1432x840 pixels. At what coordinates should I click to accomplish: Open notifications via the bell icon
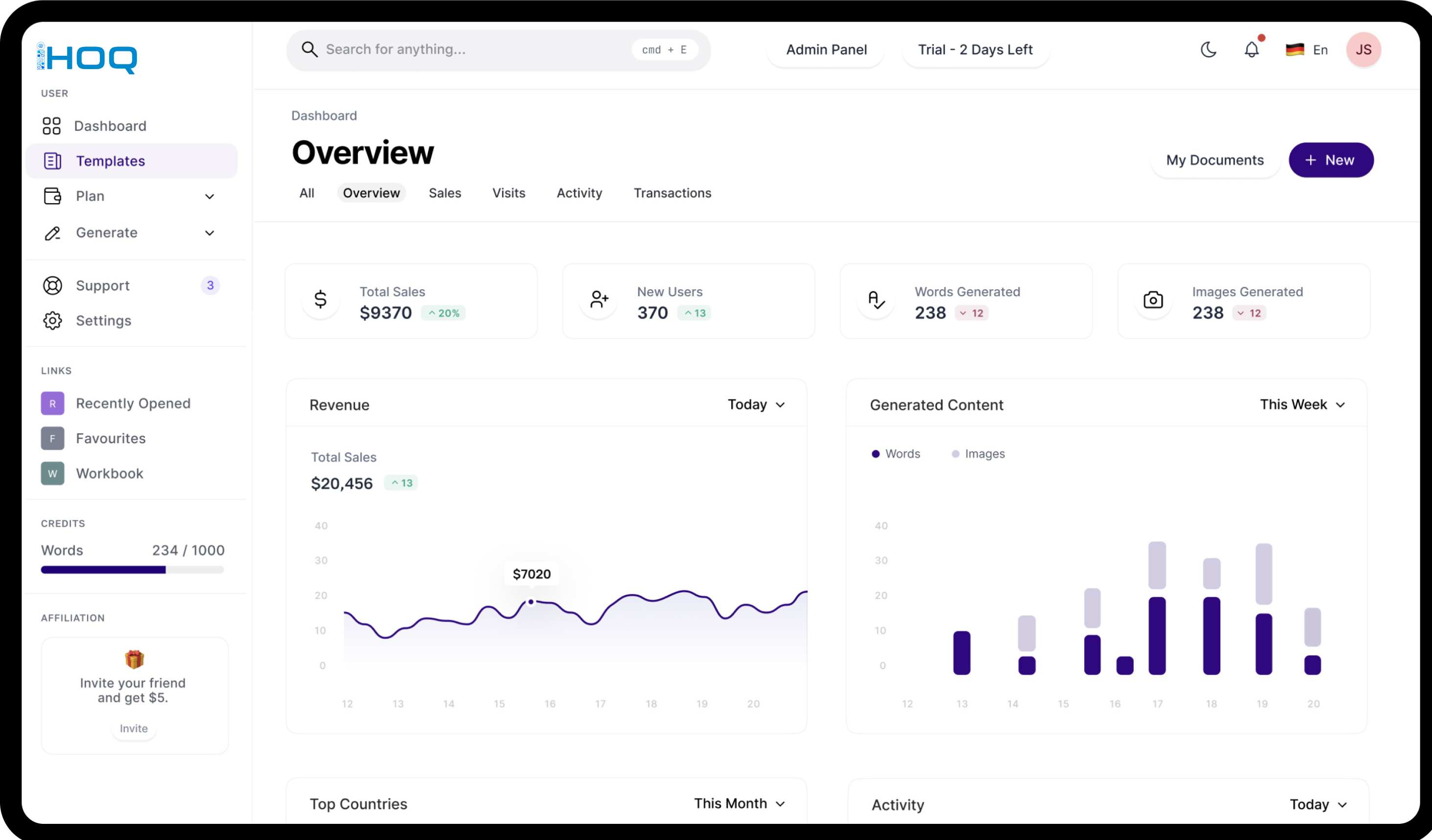(1251, 49)
